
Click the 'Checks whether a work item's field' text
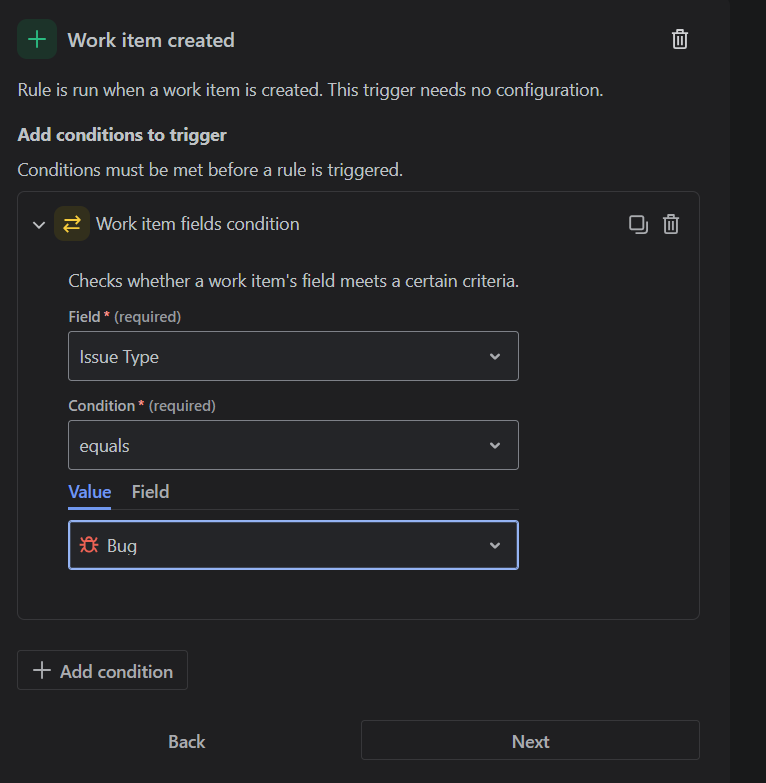[294, 281]
